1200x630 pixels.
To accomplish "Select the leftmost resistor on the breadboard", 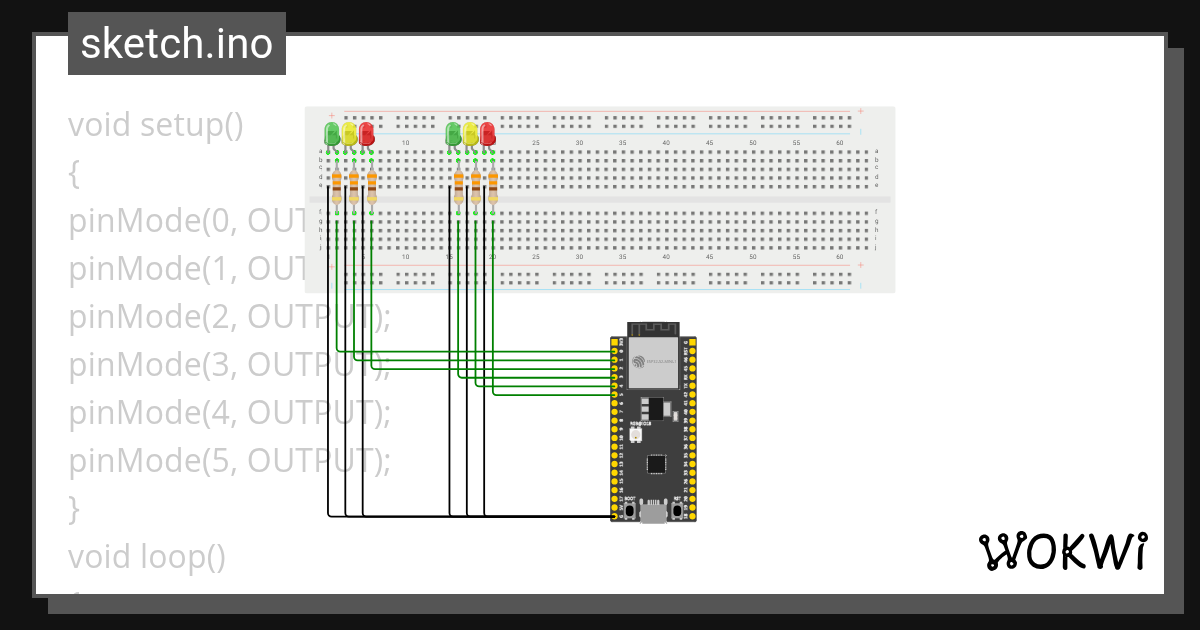I will click(337, 187).
